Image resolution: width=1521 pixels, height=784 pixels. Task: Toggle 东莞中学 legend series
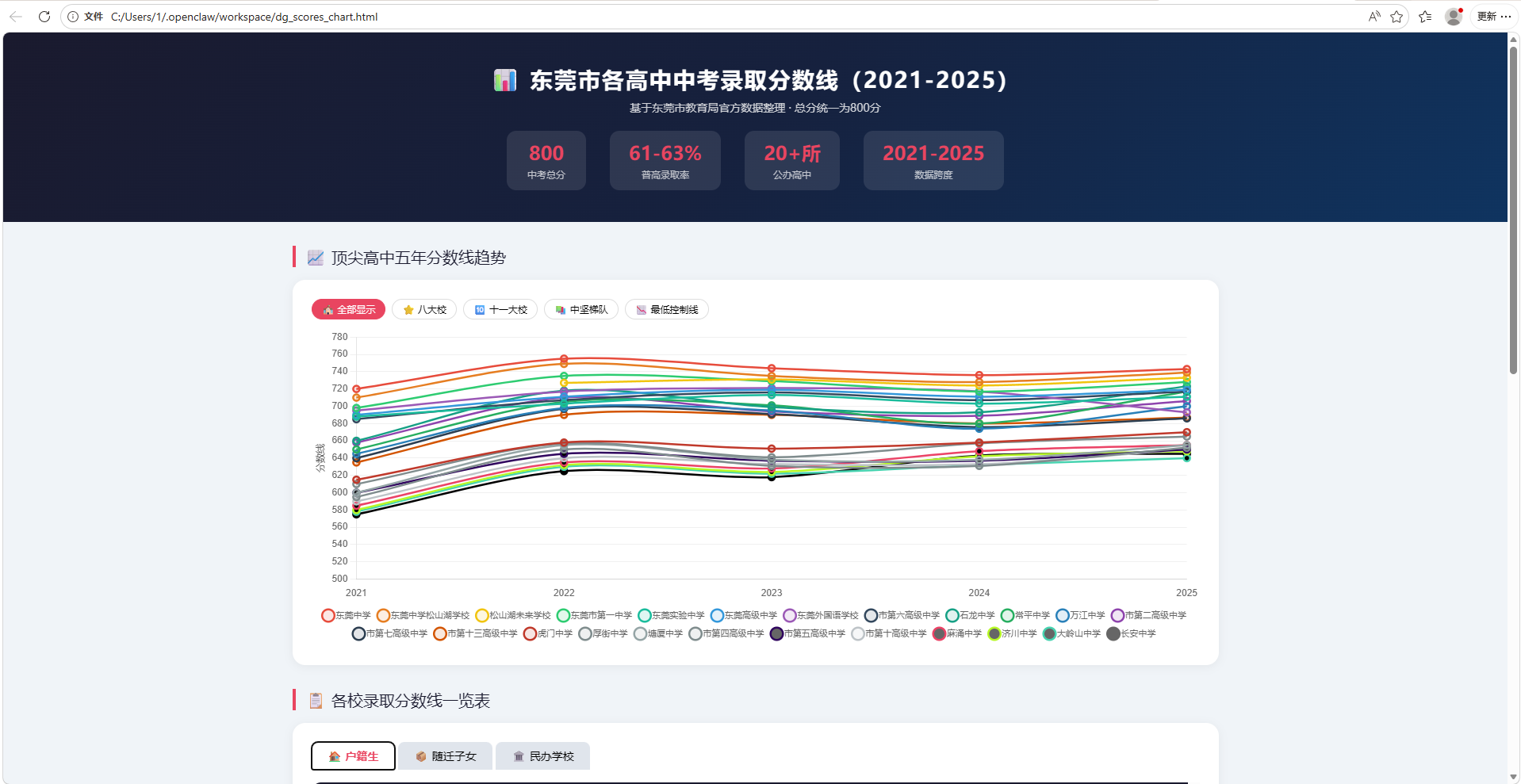point(346,616)
